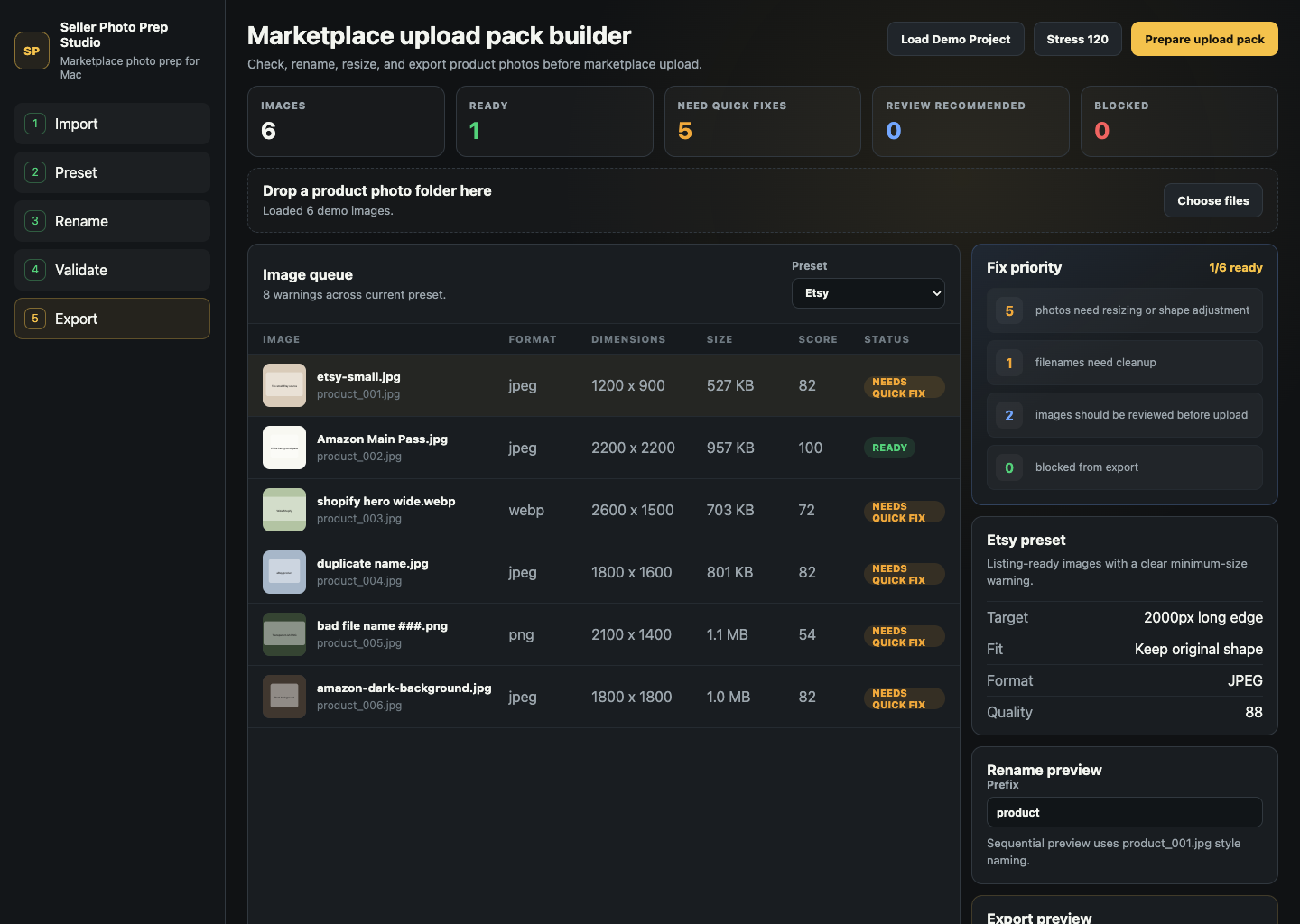
Task: Click the SP app logo badge
Action: (x=32, y=51)
